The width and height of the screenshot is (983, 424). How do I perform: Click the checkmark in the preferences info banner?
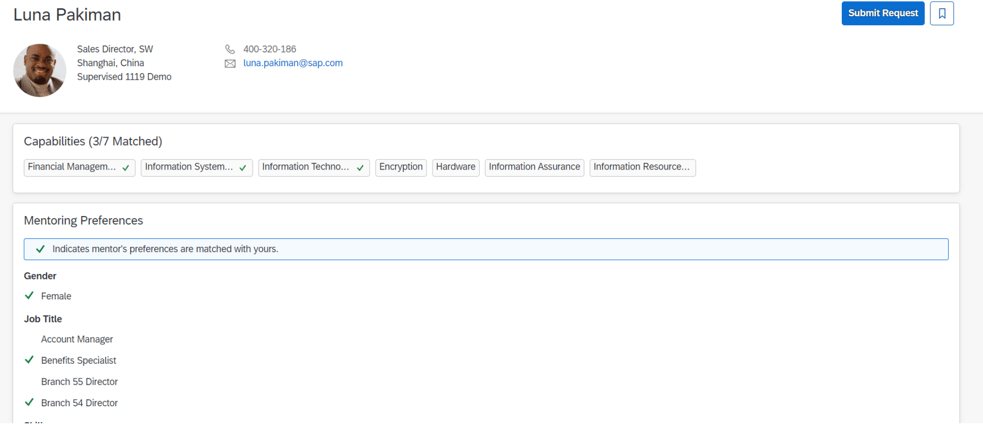click(x=40, y=249)
